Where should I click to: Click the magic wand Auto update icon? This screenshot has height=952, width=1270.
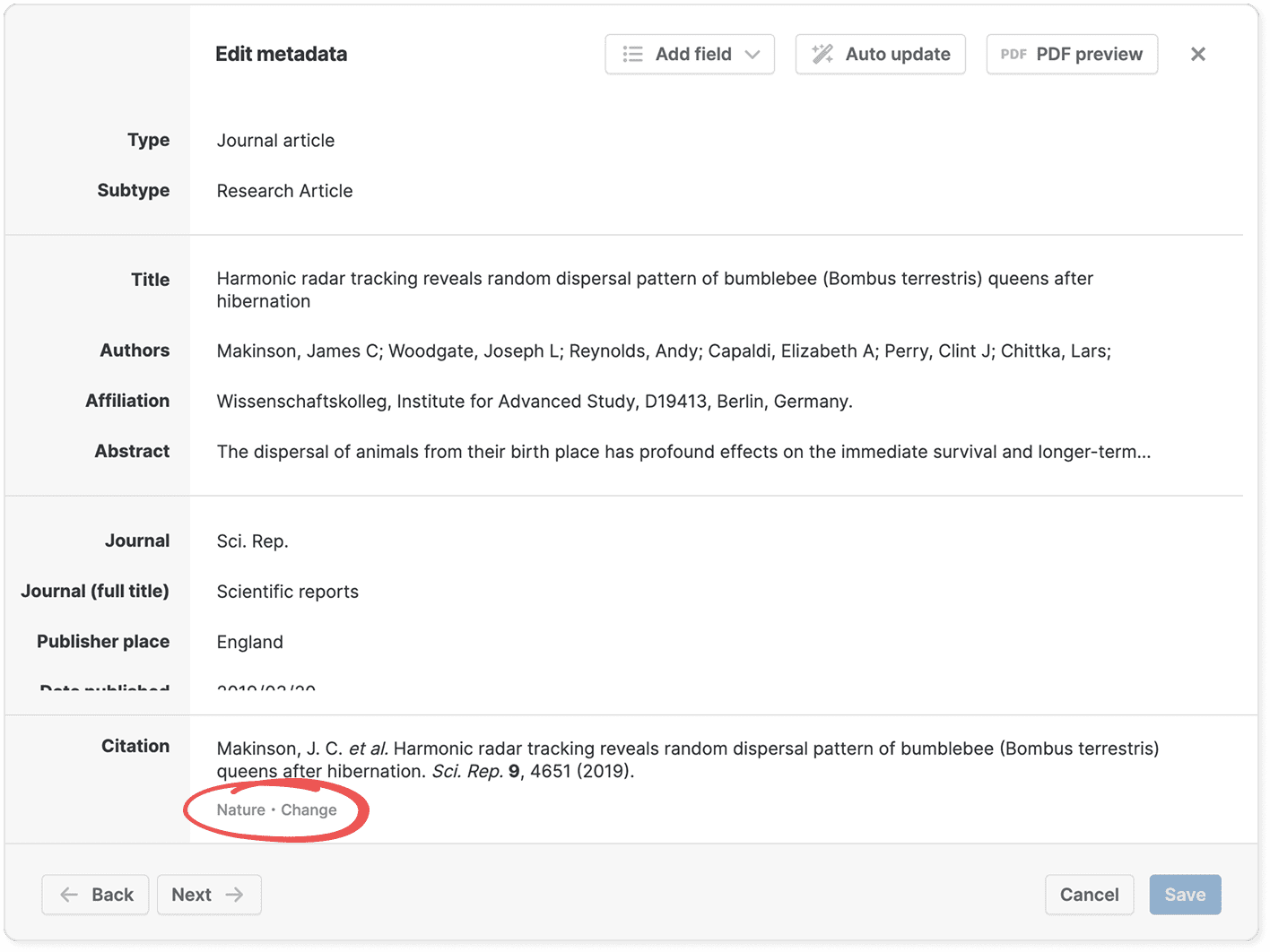[x=822, y=55]
